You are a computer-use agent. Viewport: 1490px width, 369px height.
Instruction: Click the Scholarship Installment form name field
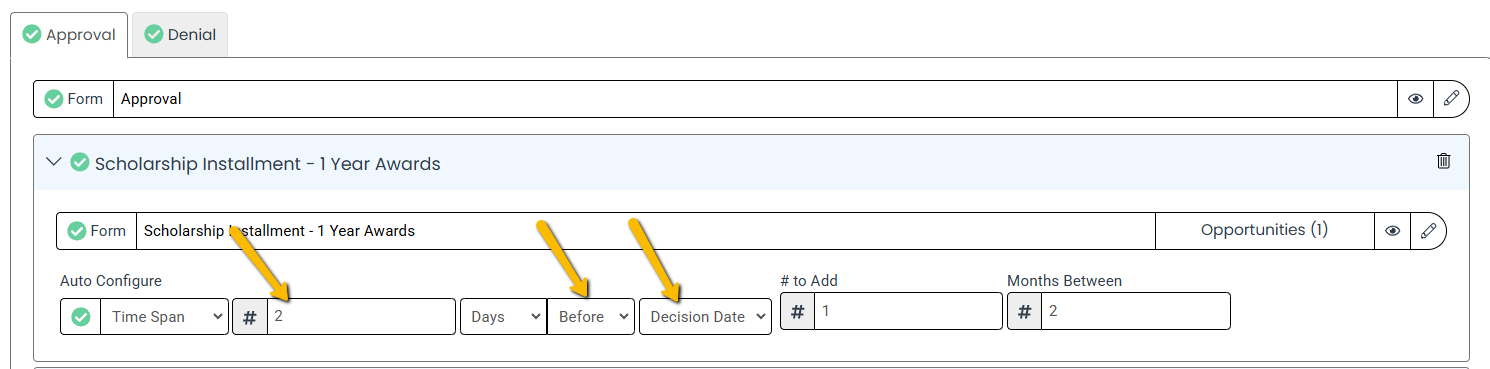point(645,230)
